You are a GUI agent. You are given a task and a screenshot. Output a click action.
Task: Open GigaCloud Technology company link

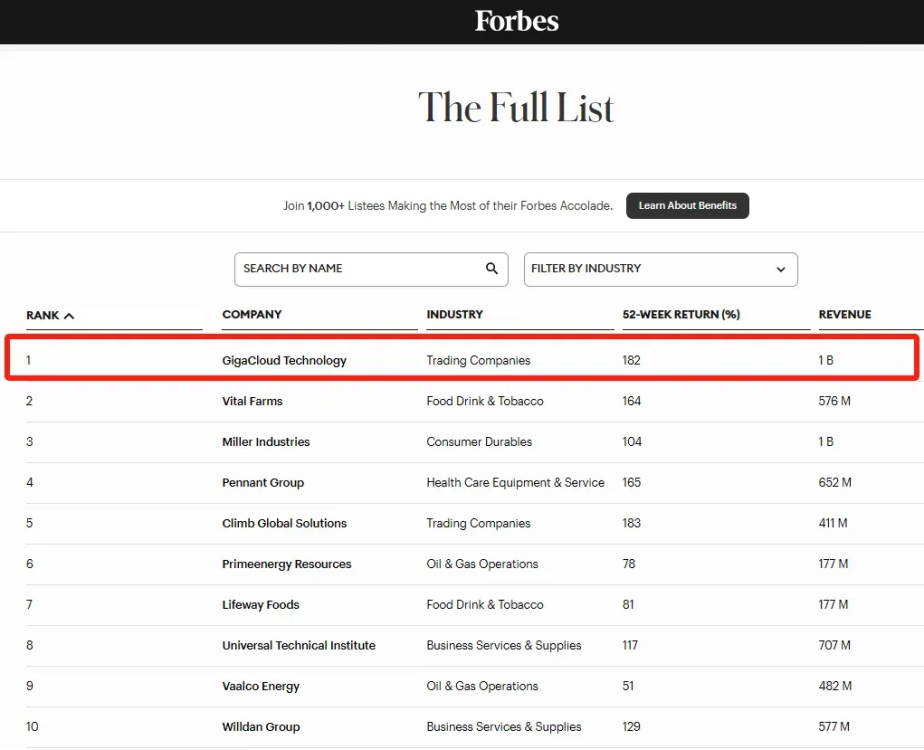pos(284,360)
